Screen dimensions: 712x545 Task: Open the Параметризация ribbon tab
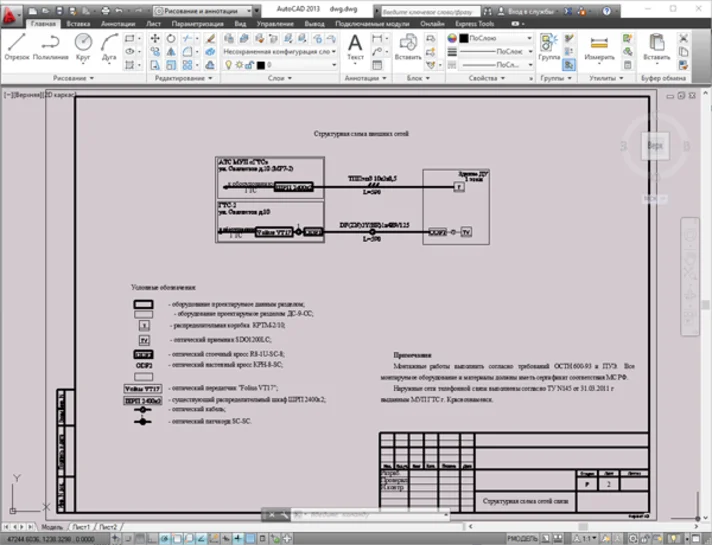coord(197,21)
